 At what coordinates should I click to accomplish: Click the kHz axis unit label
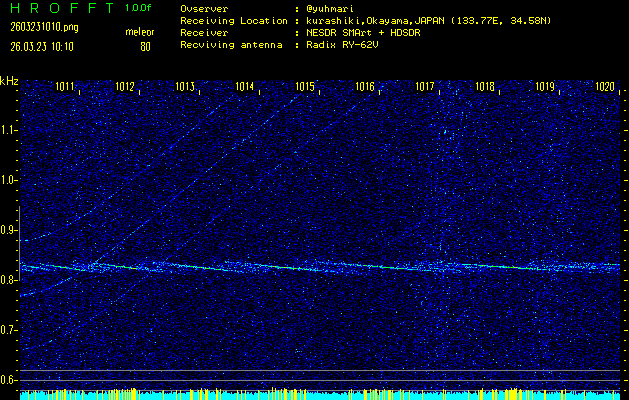pyautogui.click(x=9, y=80)
